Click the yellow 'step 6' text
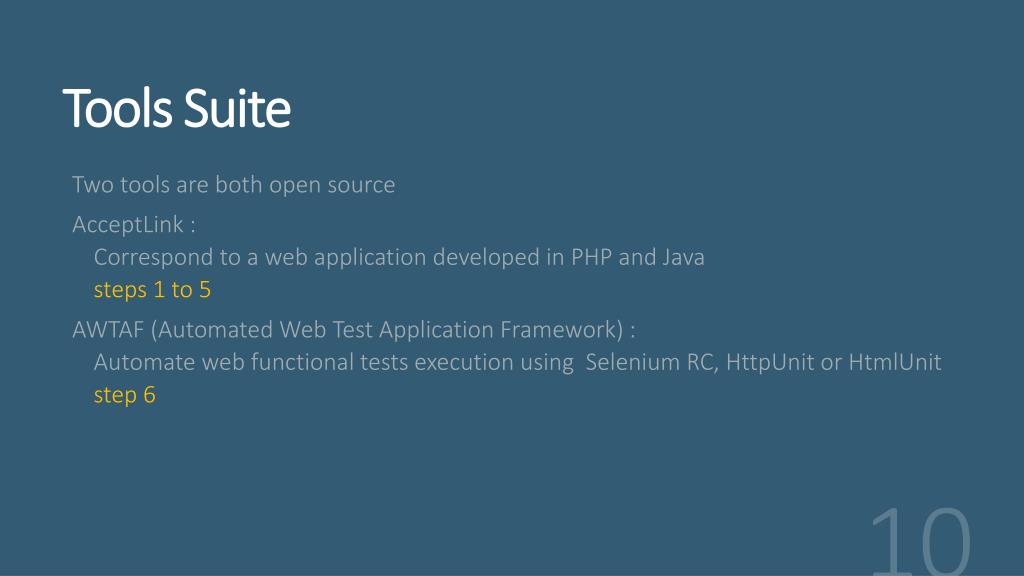Viewport: 1024px width, 576px height. coord(124,395)
